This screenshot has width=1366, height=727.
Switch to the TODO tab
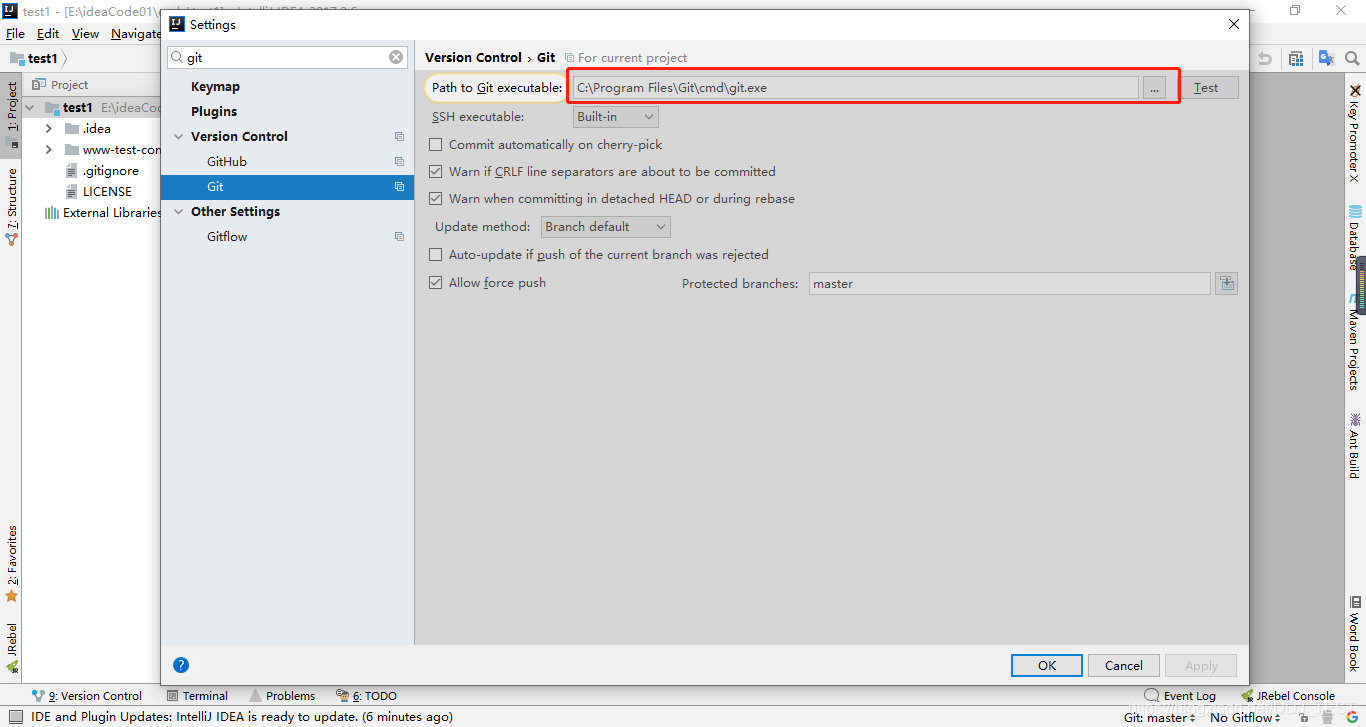coord(367,696)
